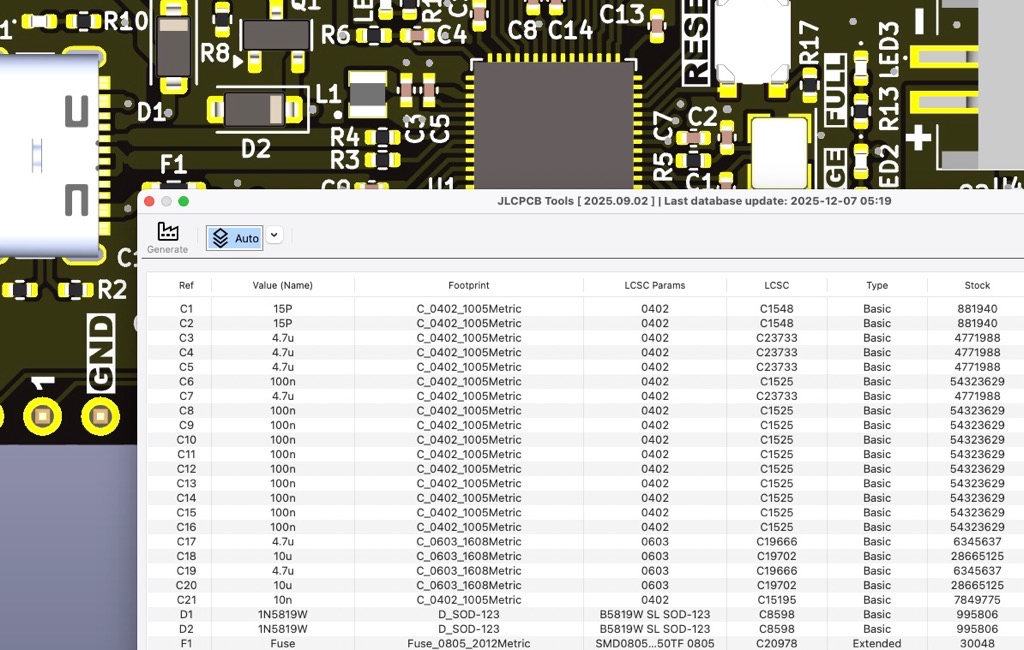Minimize the JLCPCB Tools window
This screenshot has height=650, width=1024.
tap(167, 201)
